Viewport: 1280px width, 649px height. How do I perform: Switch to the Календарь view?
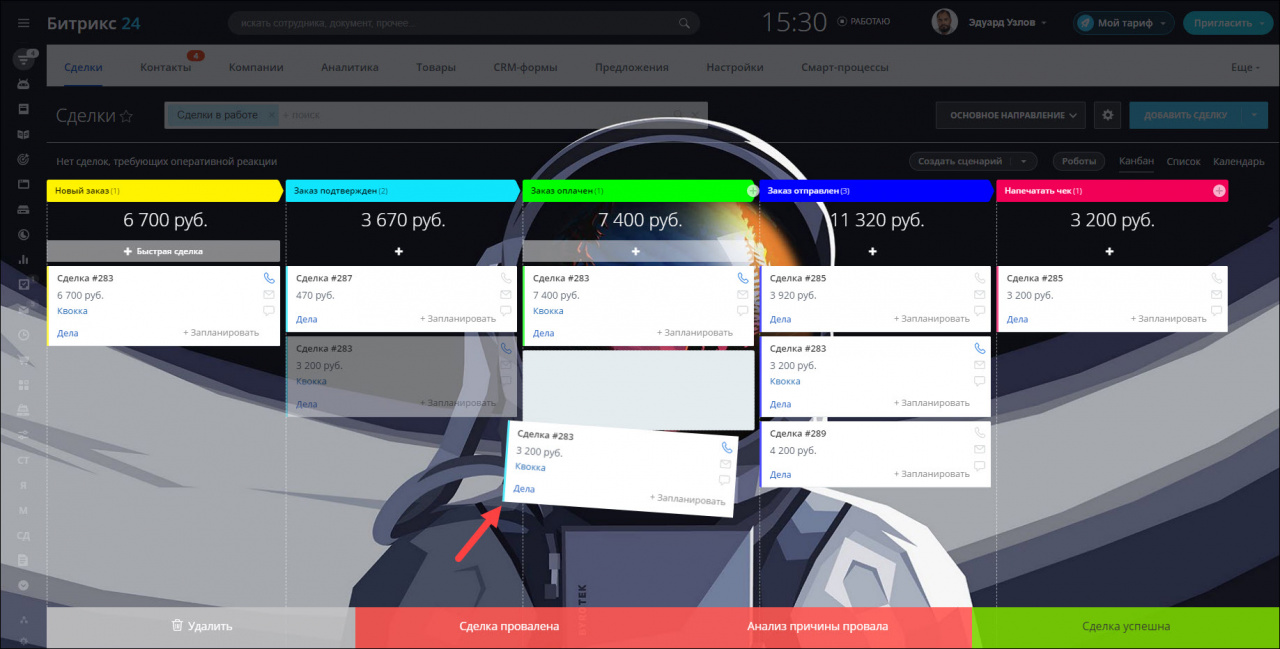[x=1239, y=161]
